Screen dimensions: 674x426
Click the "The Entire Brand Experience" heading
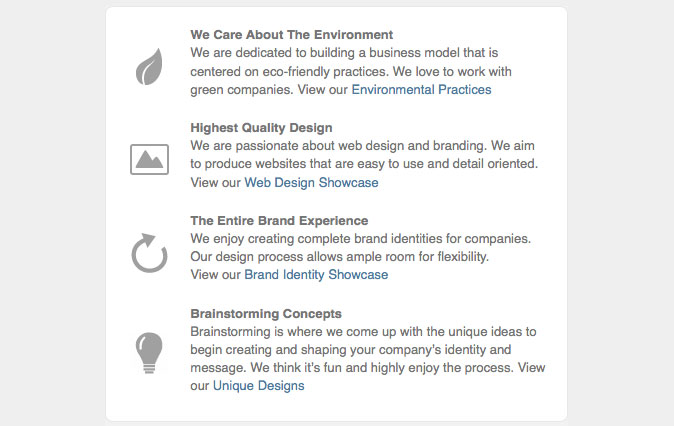pos(279,221)
